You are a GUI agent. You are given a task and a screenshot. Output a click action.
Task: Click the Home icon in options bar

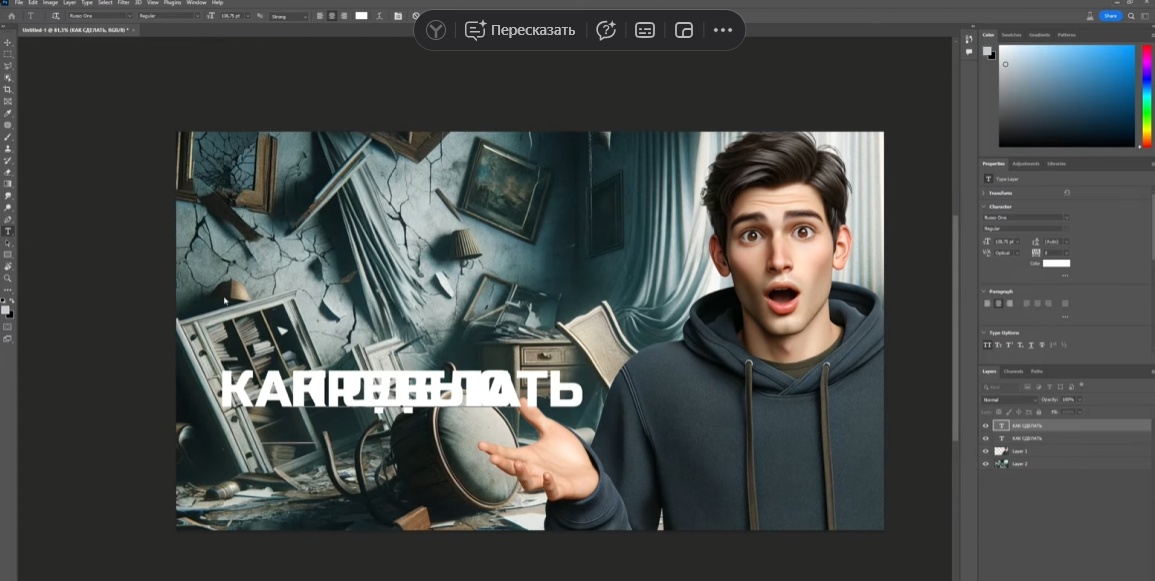[x=11, y=15]
